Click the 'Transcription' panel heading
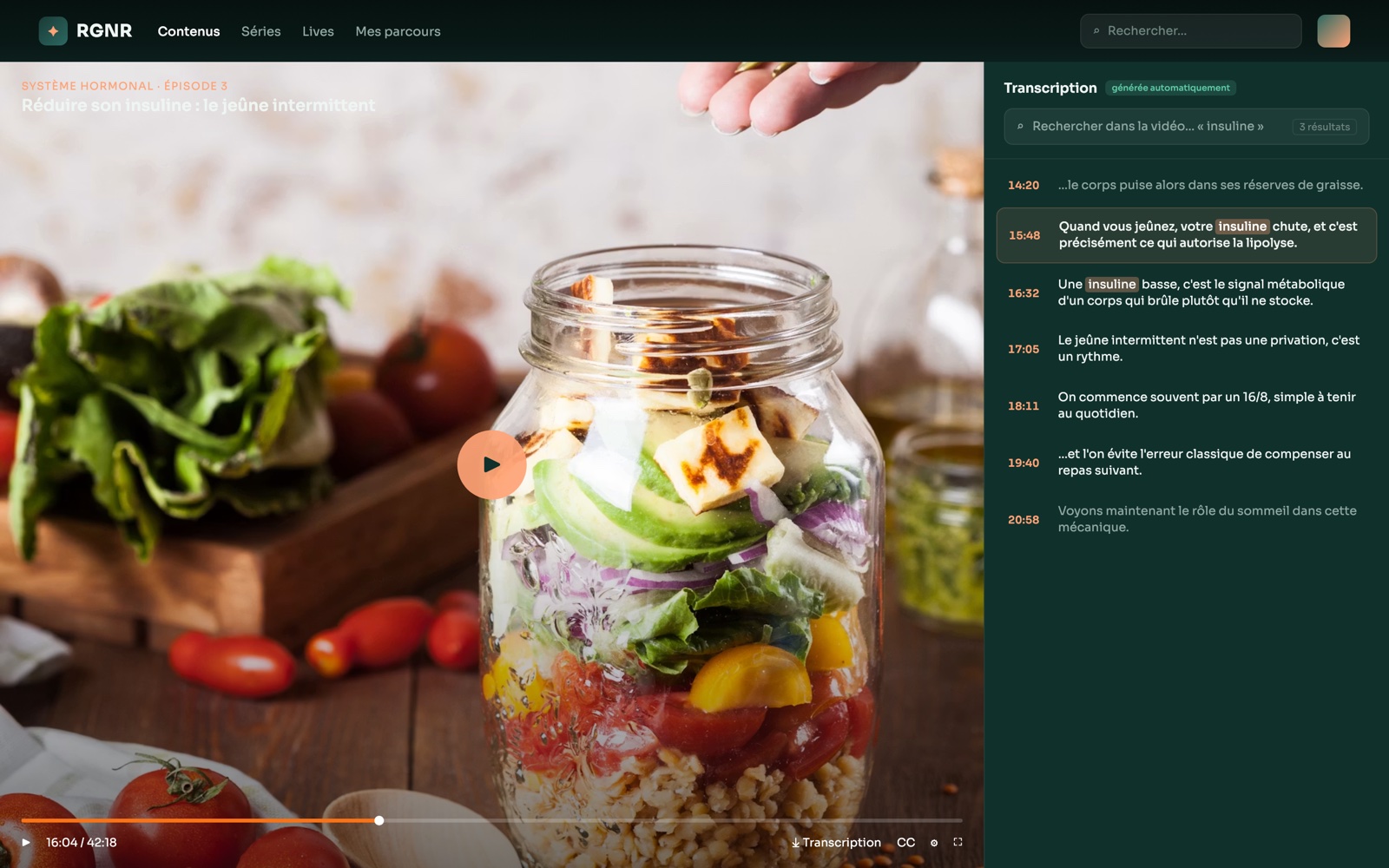The width and height of the screenshot is (1389, 868). pyautogui.click(x=1050, y=88)
